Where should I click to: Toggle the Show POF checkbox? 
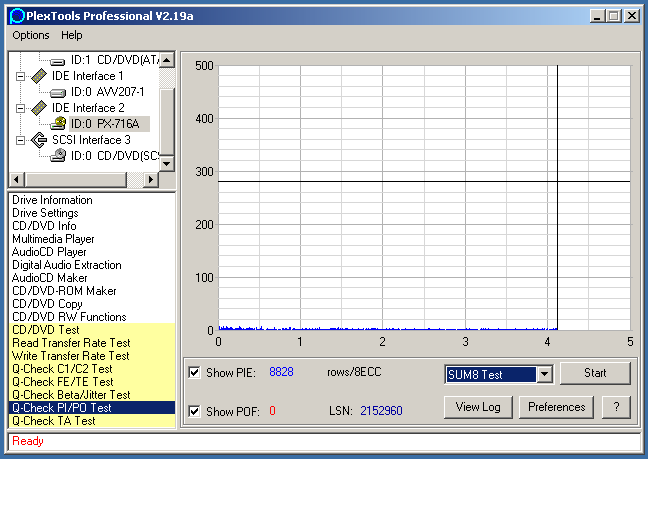pyautogui.click(x=195, y=411)
